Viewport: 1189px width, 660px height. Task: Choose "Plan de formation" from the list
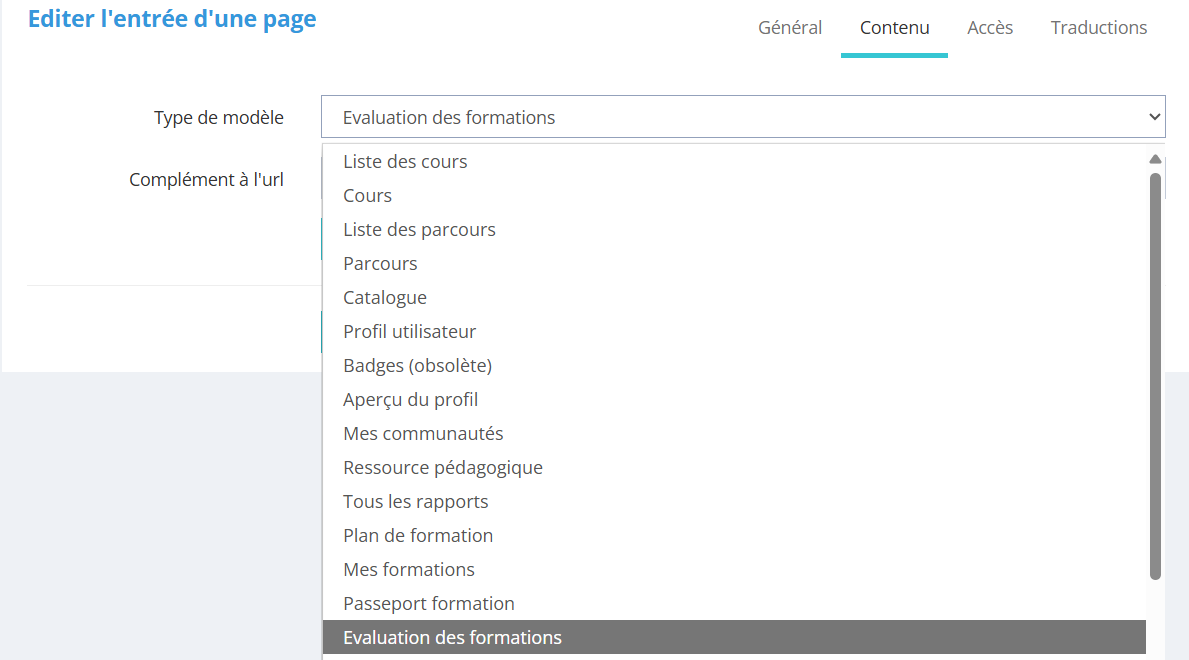pos(418,535)
